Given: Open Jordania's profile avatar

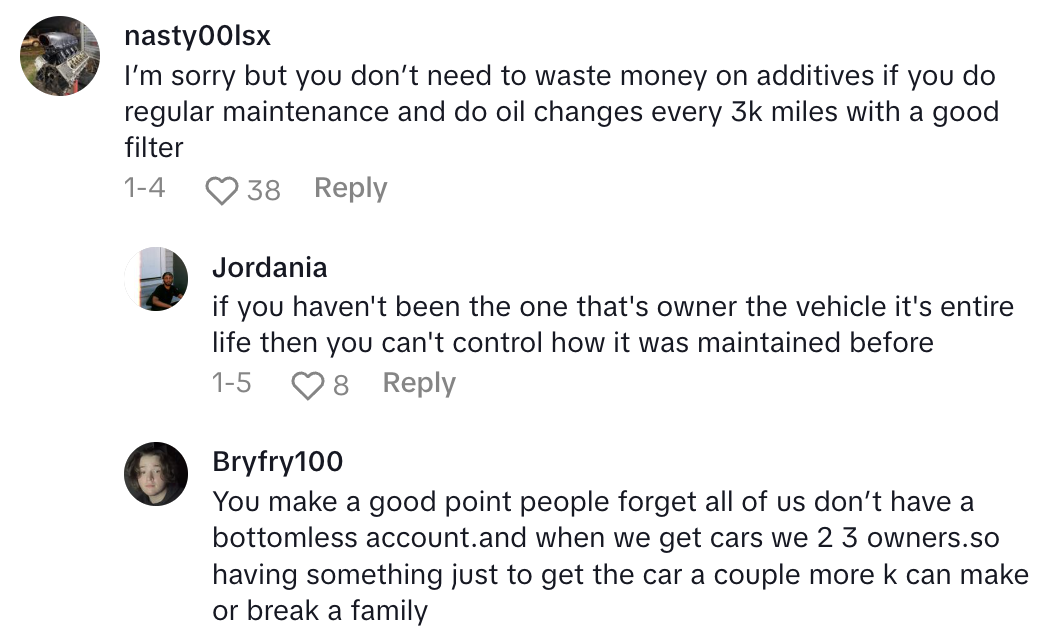Looking at the screenshot, I should [x=156, y=279].
